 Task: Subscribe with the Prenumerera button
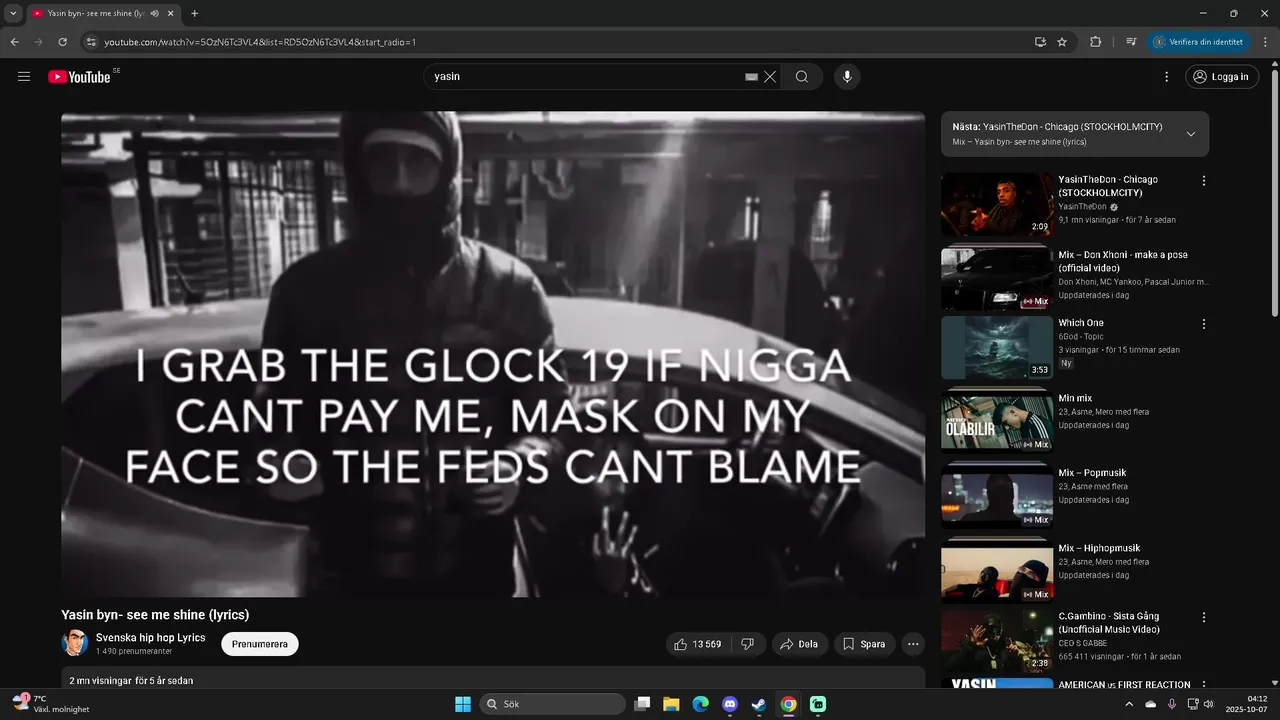[260, 644]
